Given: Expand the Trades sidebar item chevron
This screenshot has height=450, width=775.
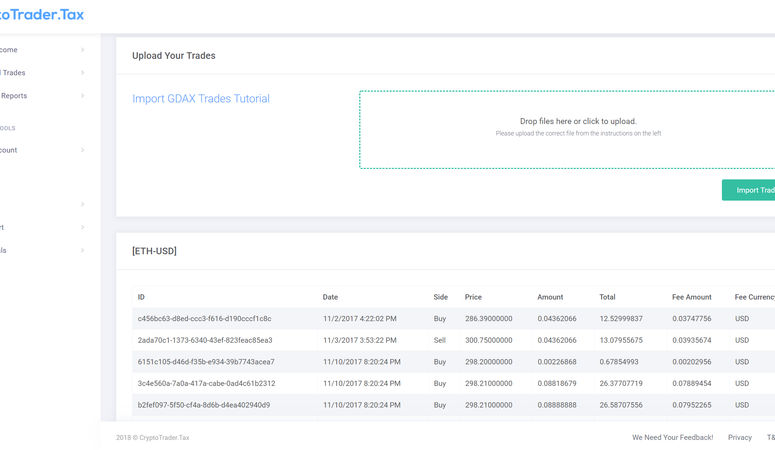Looking at the screenshot, I should click(x=83, y=73).
